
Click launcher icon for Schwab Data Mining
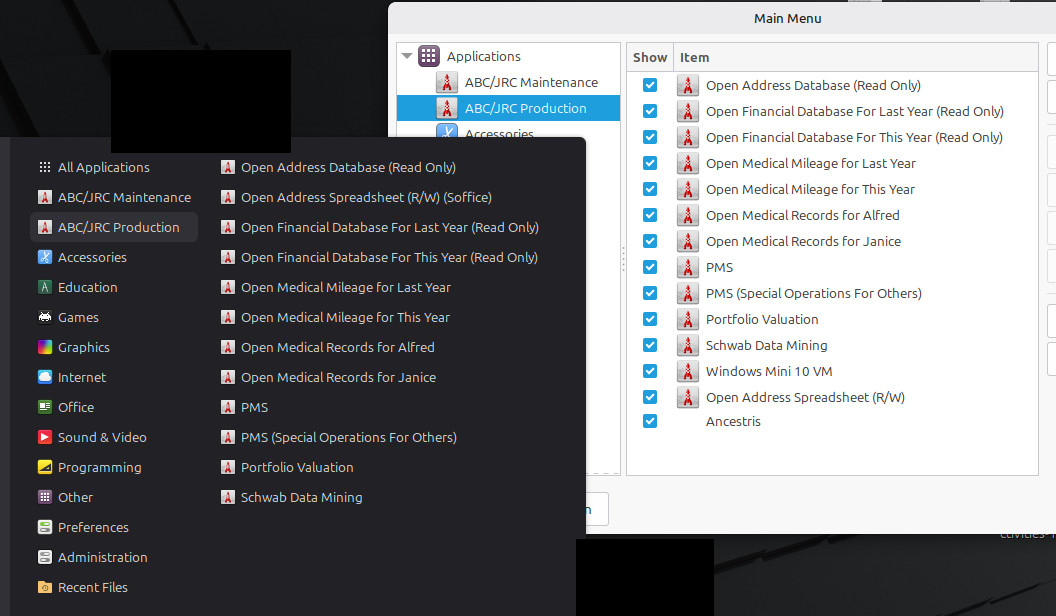tap(228, 498)
